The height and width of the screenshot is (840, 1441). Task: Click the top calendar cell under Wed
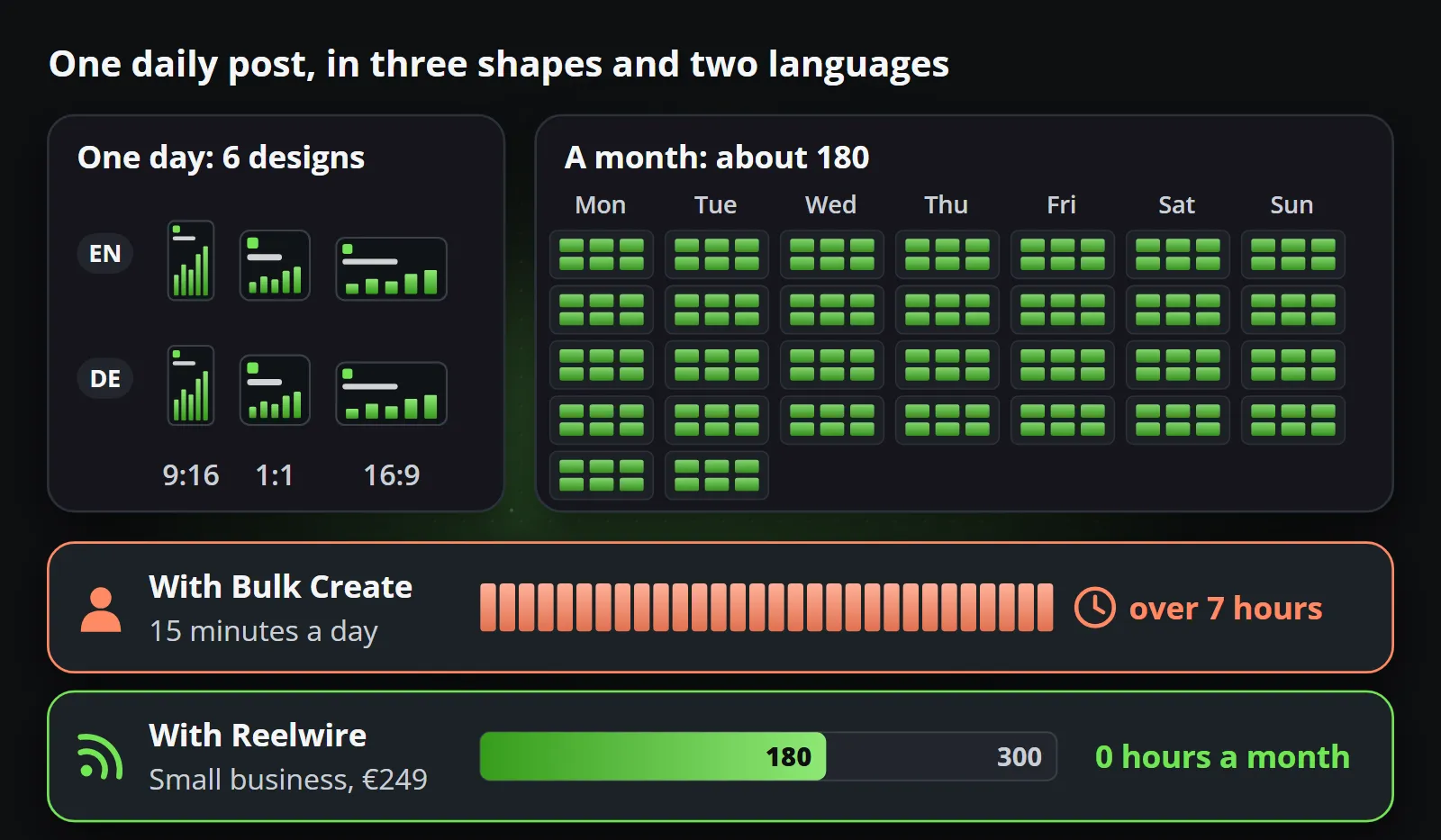(x=832, y=255)
